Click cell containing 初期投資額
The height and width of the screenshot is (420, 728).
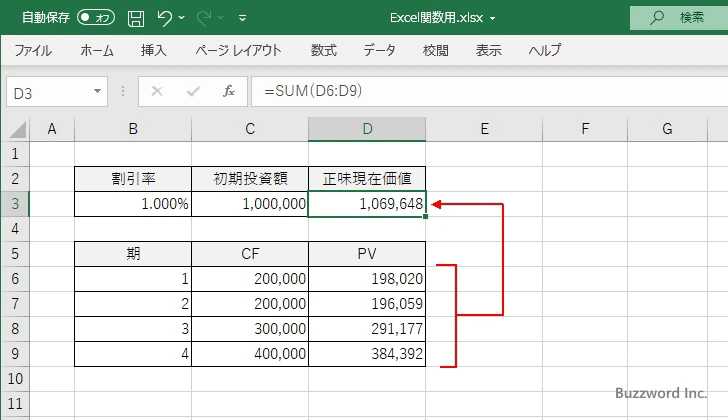250,179
